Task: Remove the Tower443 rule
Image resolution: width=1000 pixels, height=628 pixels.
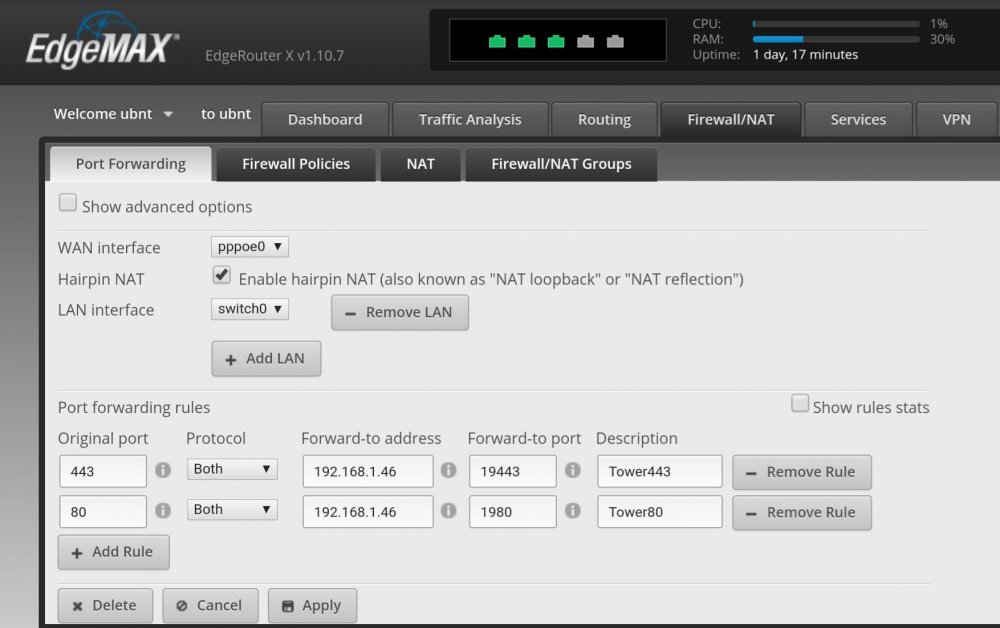Action: tap(802, 472)
